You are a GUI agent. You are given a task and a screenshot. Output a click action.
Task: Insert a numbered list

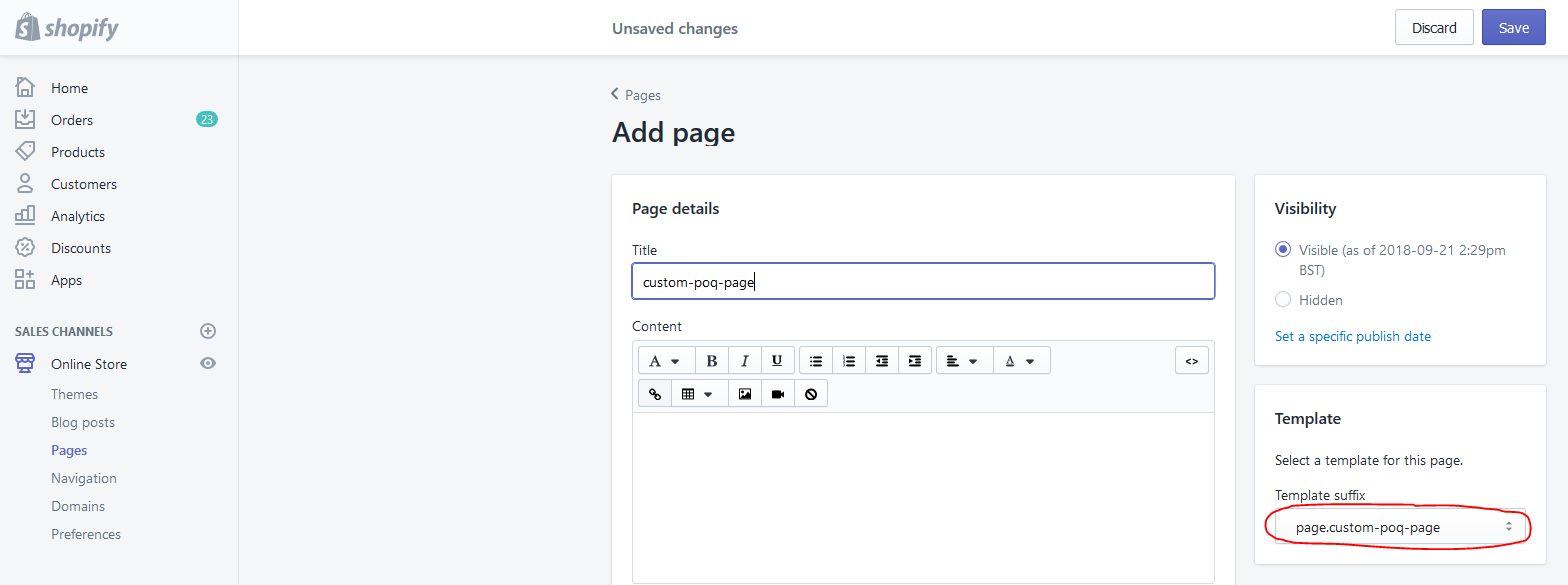[849, 361]
